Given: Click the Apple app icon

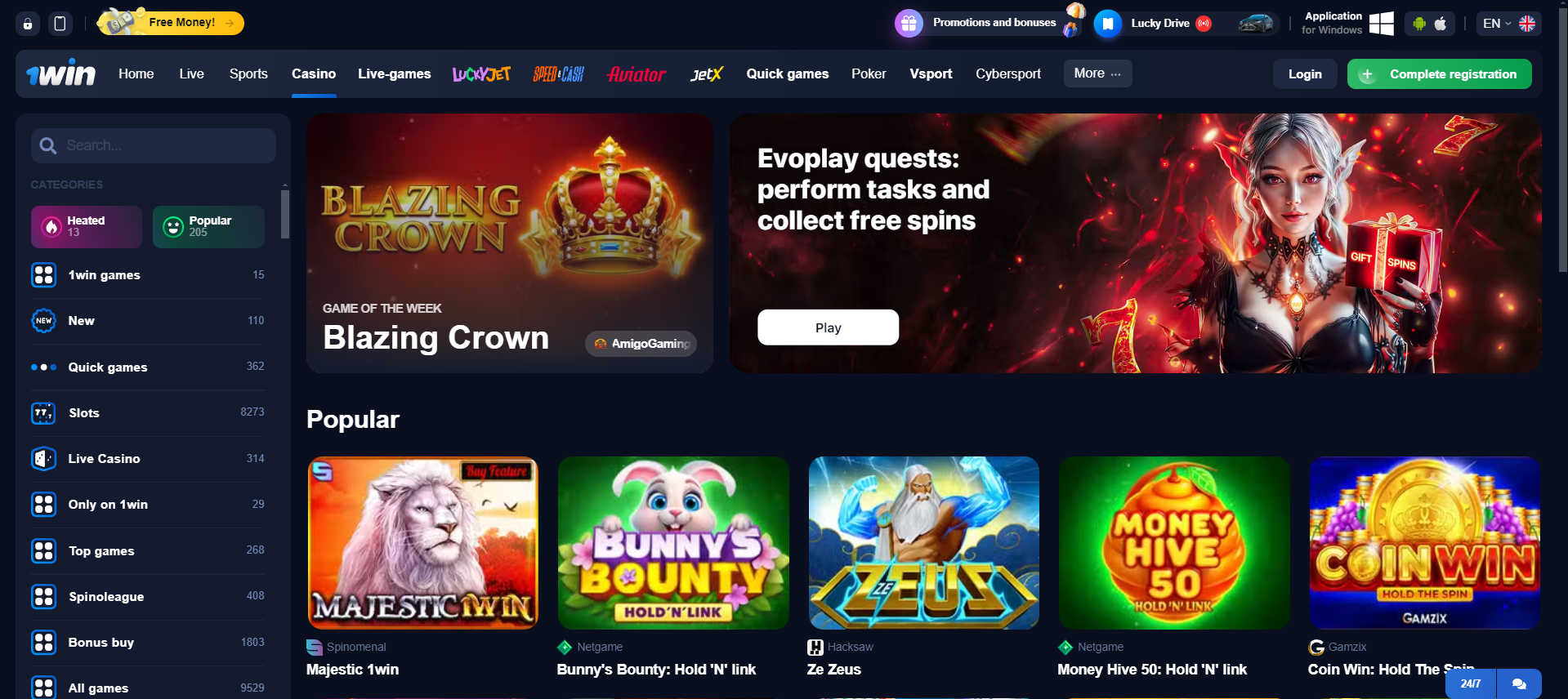Looking at the screenshot, I should click(1441, 24).
